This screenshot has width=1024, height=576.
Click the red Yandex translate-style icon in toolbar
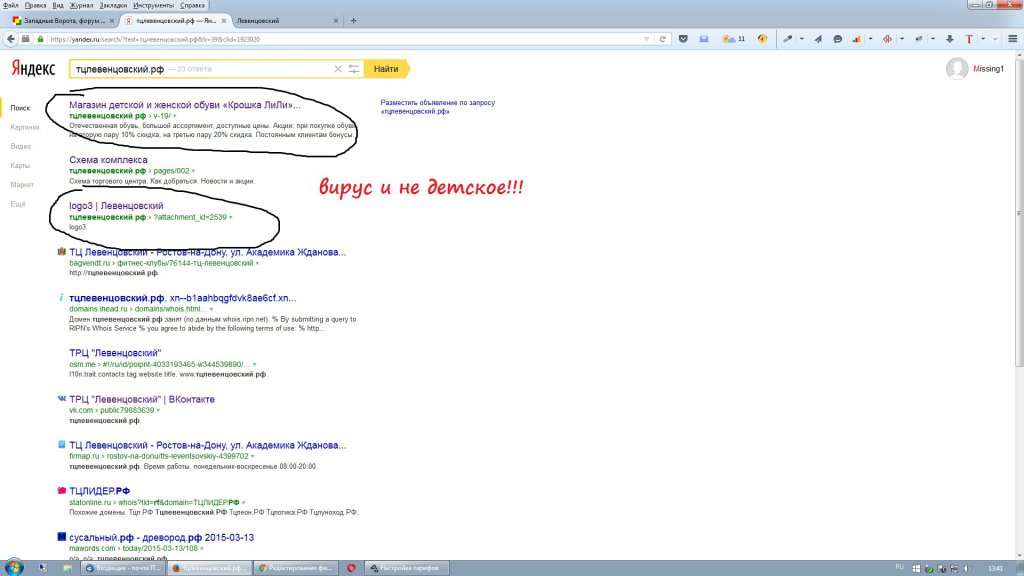887,39
